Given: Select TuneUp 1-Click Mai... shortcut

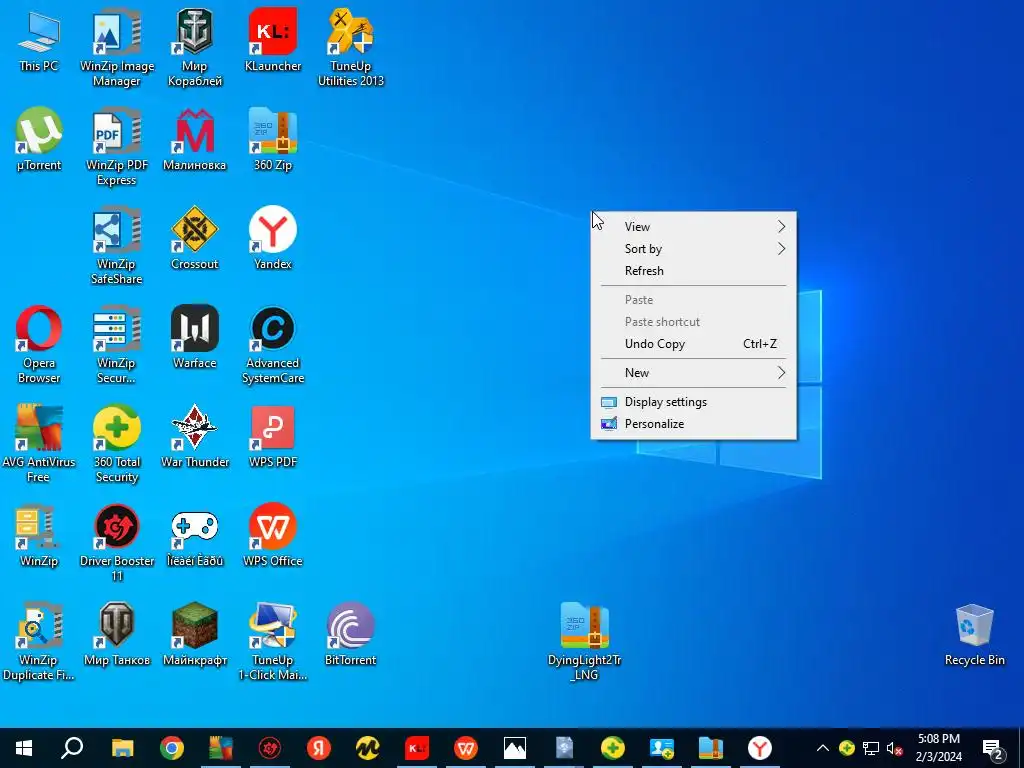Looking at the screenshot, I should pos(273,641).
